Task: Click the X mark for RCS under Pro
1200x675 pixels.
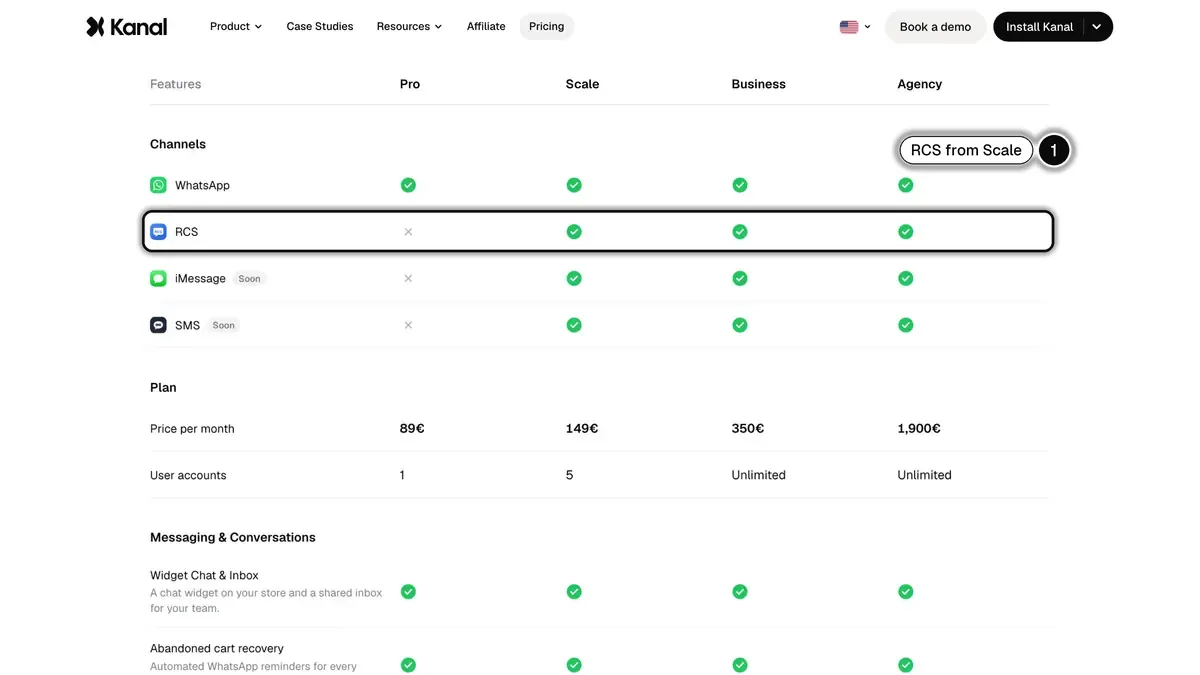Action: click(x=408, y=231)
